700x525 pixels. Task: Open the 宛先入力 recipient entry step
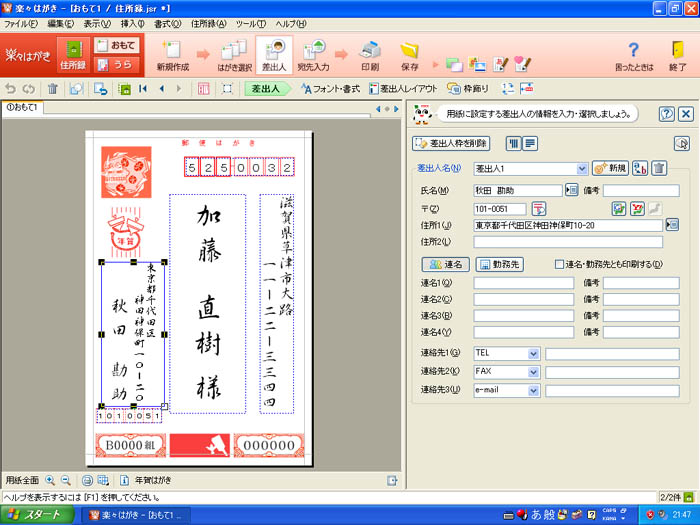coord(314,56)
